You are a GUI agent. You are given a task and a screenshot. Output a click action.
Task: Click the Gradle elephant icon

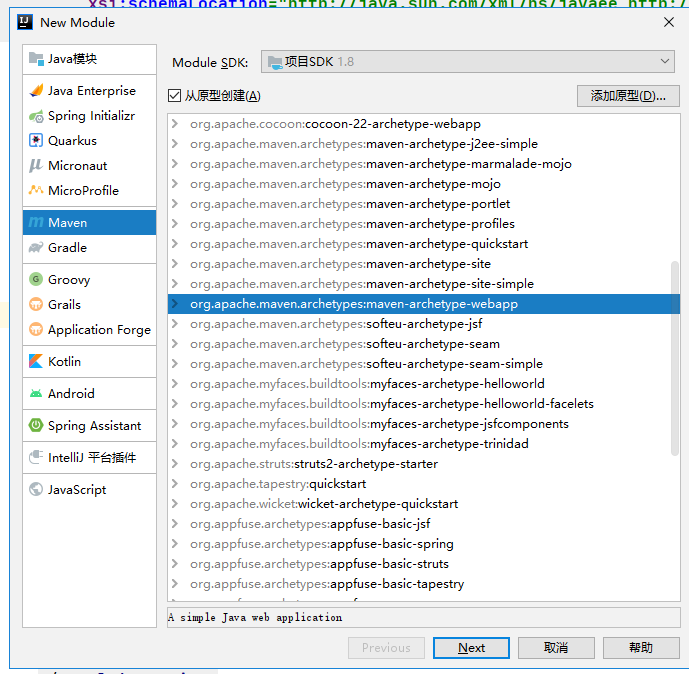tap(36, 247)
